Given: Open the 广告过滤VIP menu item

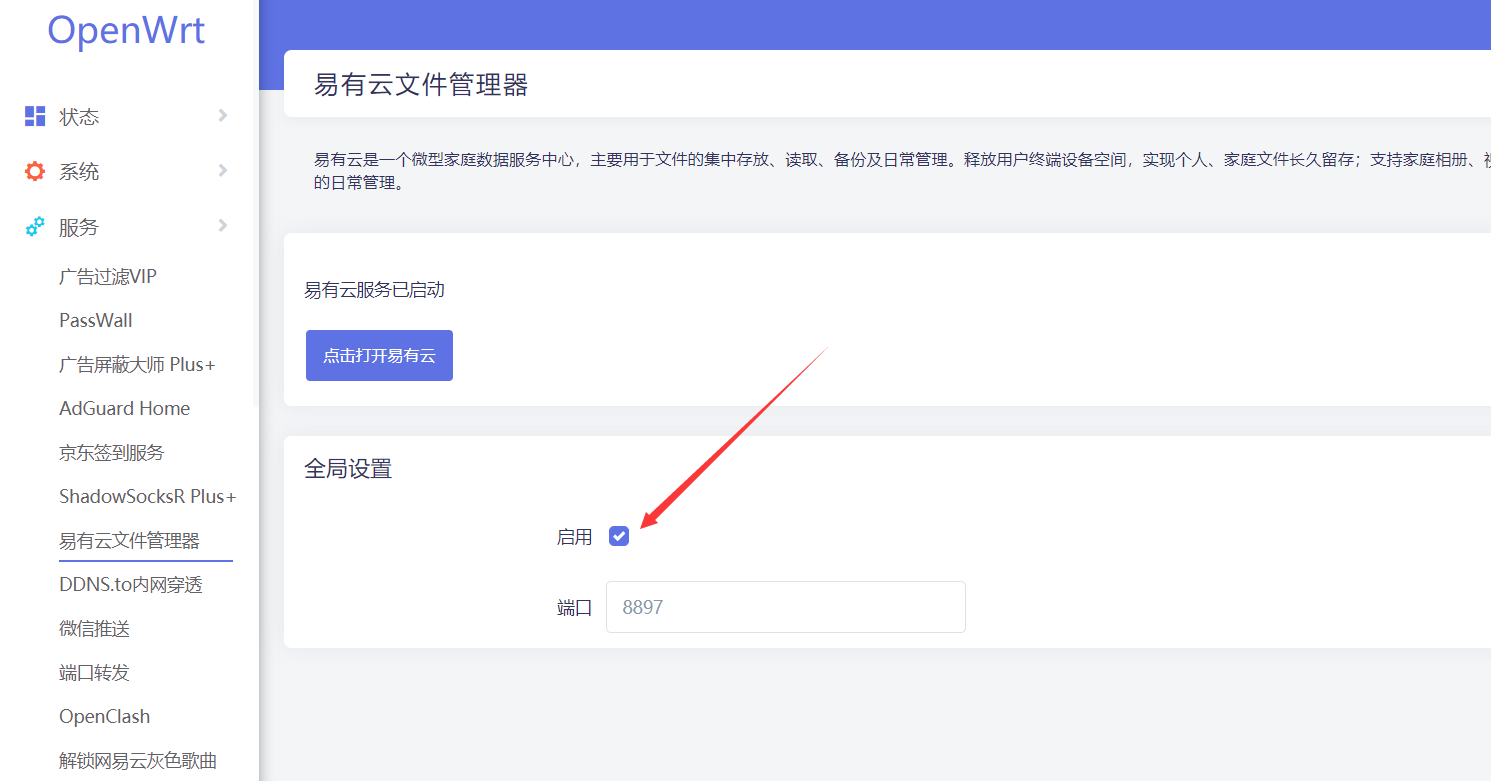Looking at the screenshot, I should (108, 277).
